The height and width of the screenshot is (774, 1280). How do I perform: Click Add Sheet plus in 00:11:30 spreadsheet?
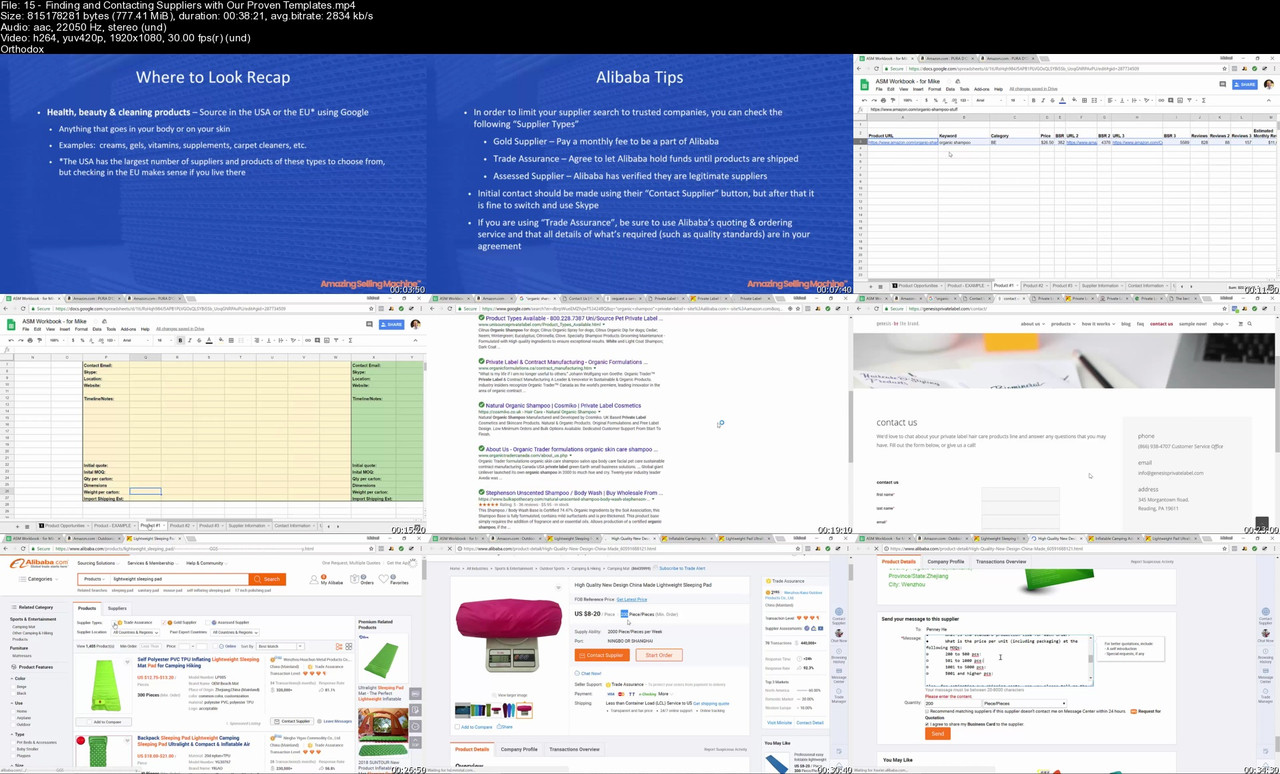point(871,286)
